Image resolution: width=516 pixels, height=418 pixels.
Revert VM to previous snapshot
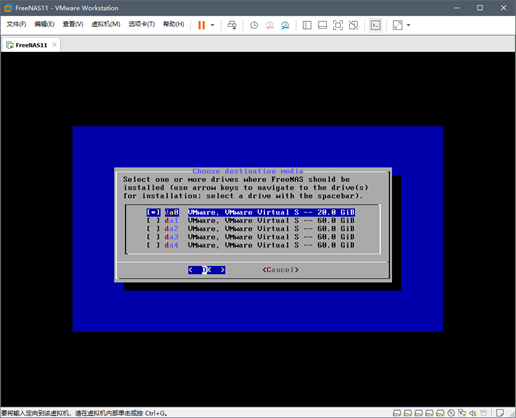269,25
